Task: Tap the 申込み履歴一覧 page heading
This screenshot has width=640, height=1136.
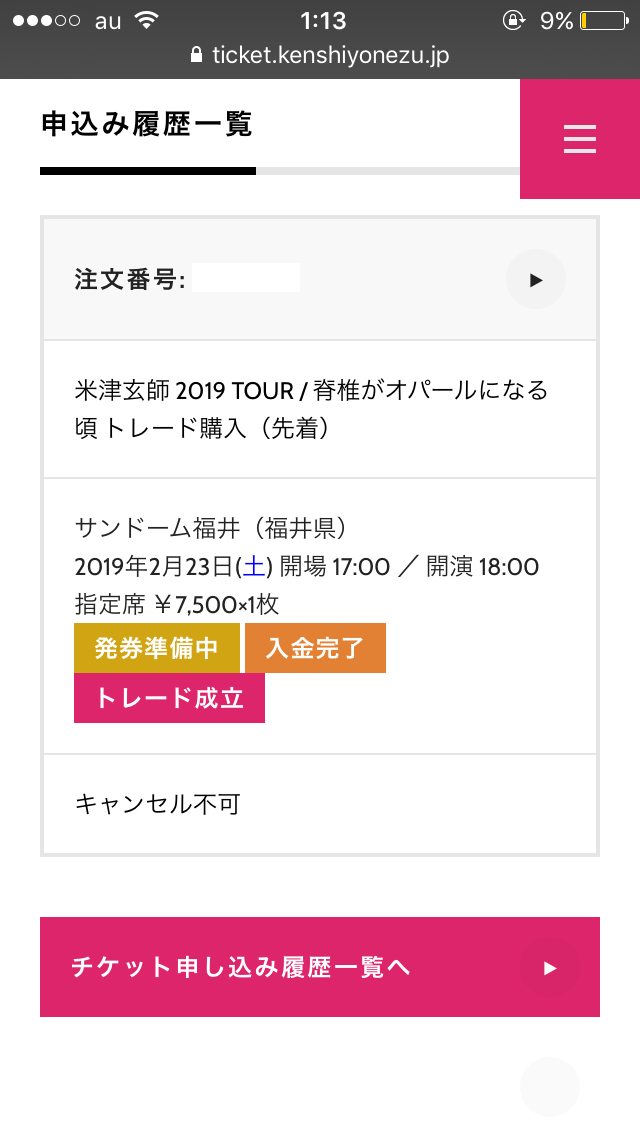Action: click(147, 125)
